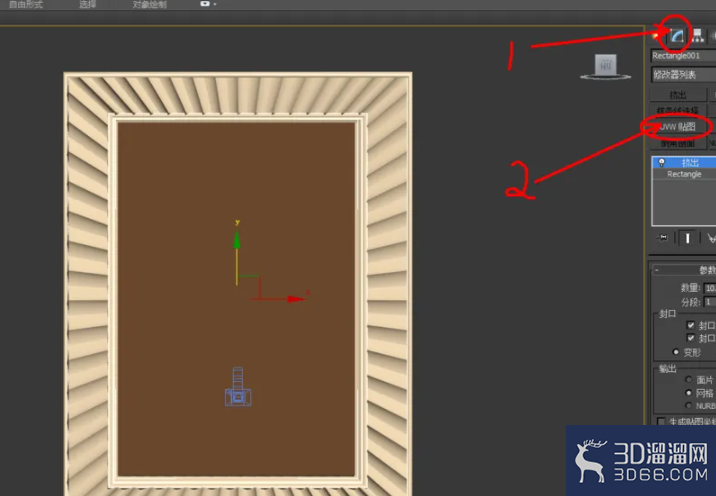
Task: Toggle the 生成贴图坐标 checkbox
Action: [661, 421]
